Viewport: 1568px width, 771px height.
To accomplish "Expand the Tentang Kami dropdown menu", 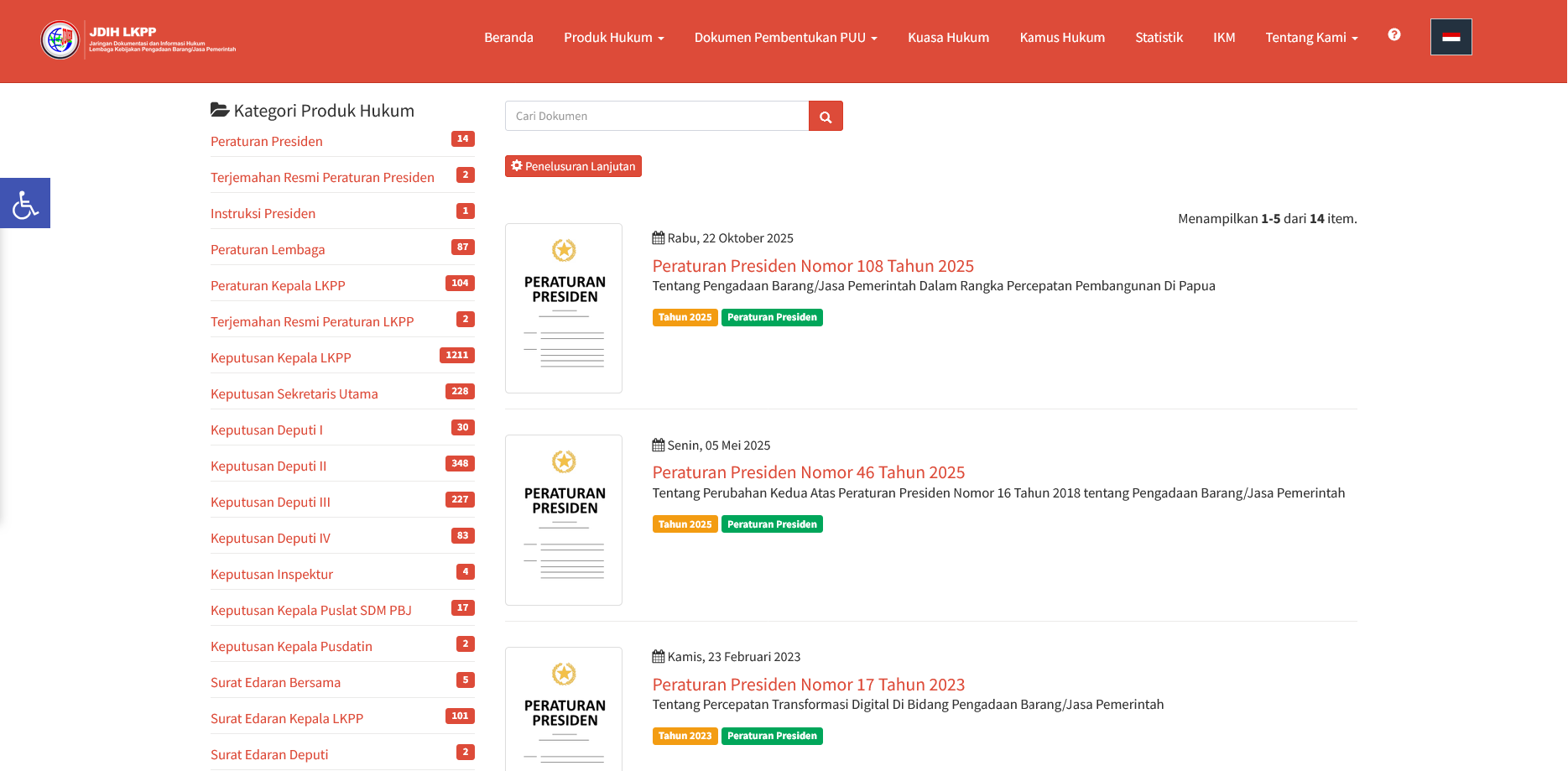I will pos(1312,38).
